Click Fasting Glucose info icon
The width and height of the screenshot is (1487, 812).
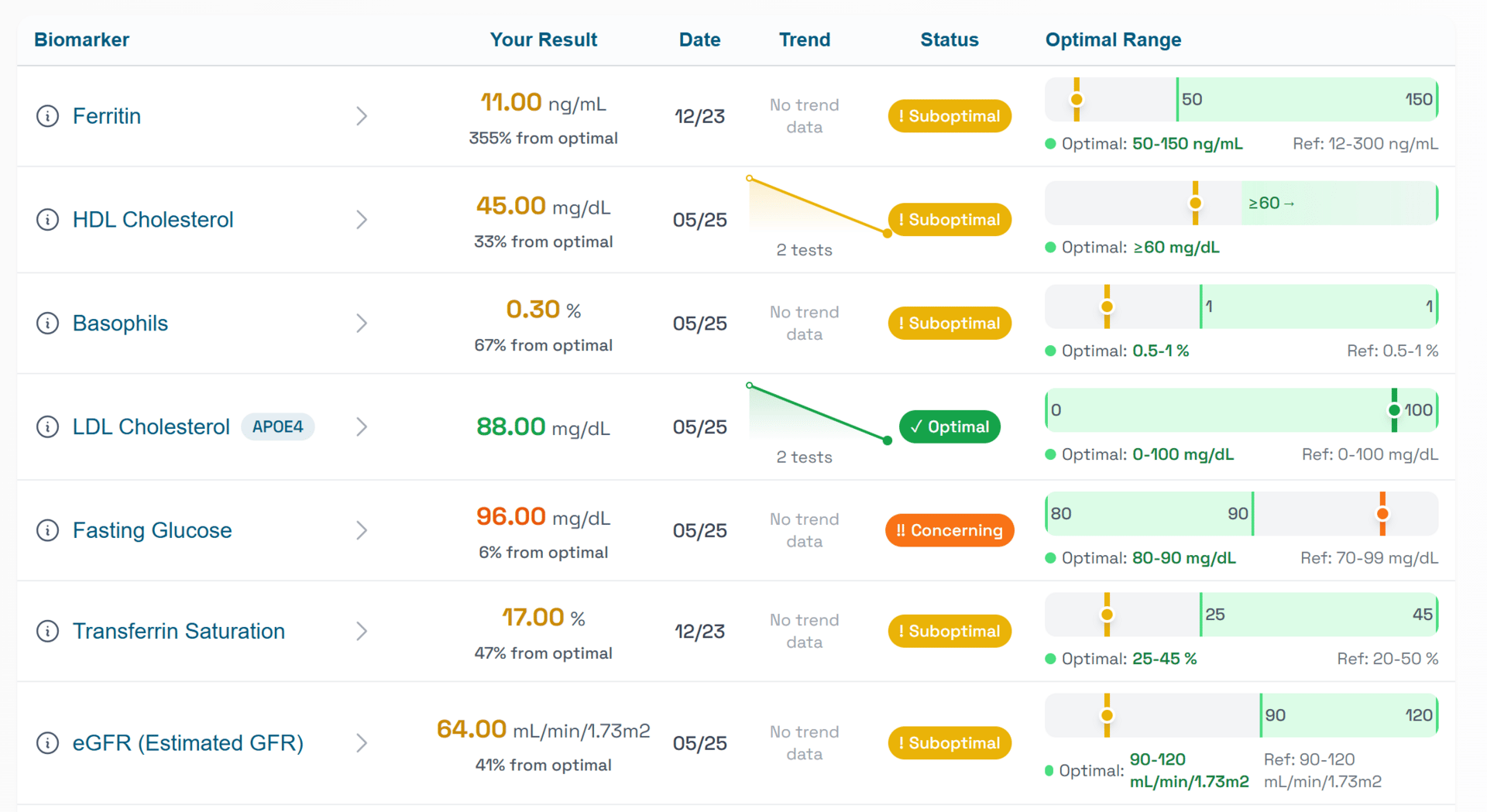click(x=47, y=530)
